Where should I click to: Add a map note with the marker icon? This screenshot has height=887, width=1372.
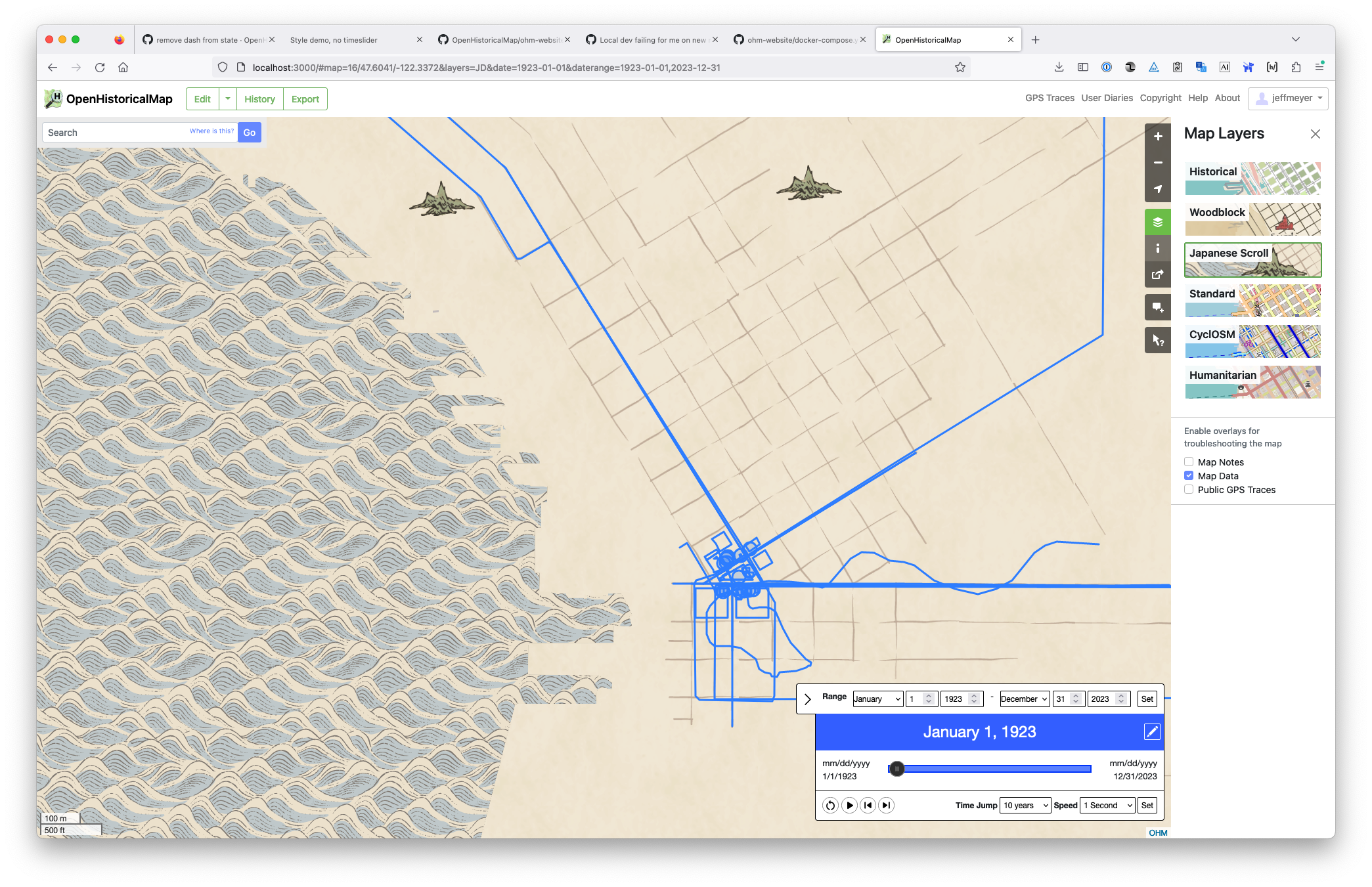pyautogui.click(x=1158, y=307)
